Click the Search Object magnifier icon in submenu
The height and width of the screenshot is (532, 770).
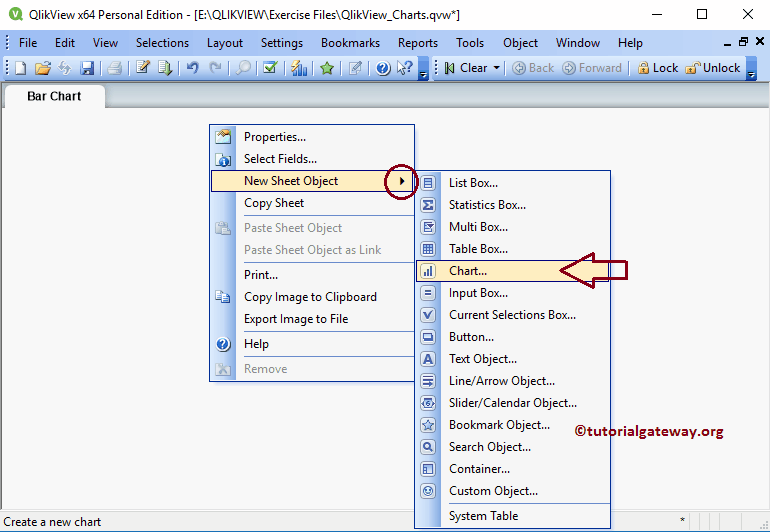pos(428,447)
